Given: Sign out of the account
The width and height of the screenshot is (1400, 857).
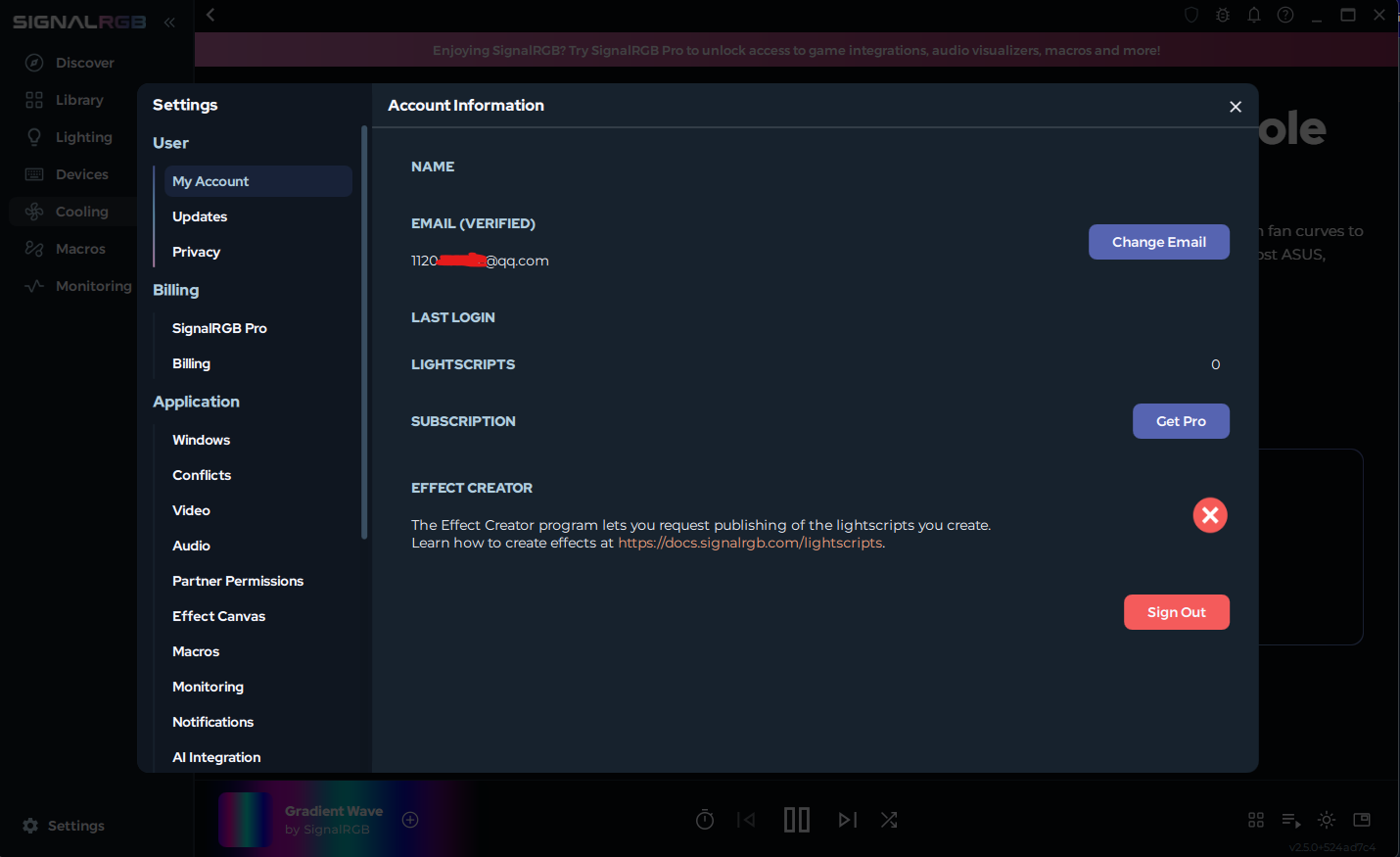Looking at the screenshot, I should tap(1177, 612).
